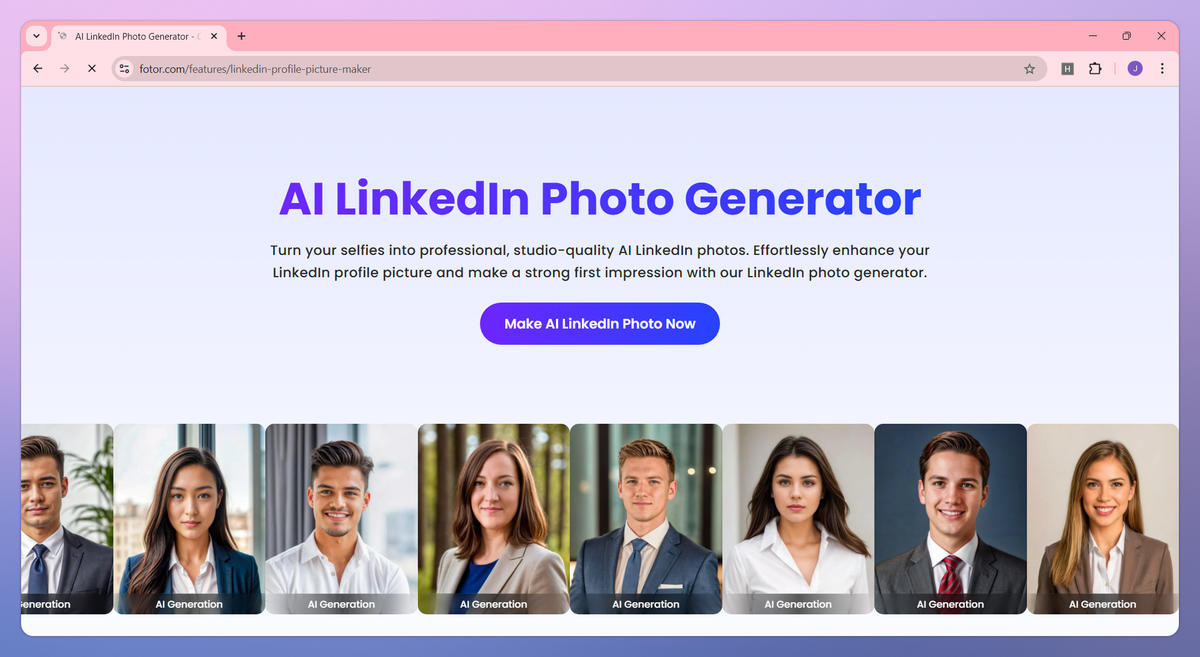Open site information icon in address bar
This screenshot has height=657, width=1200.
coord(124,69)
